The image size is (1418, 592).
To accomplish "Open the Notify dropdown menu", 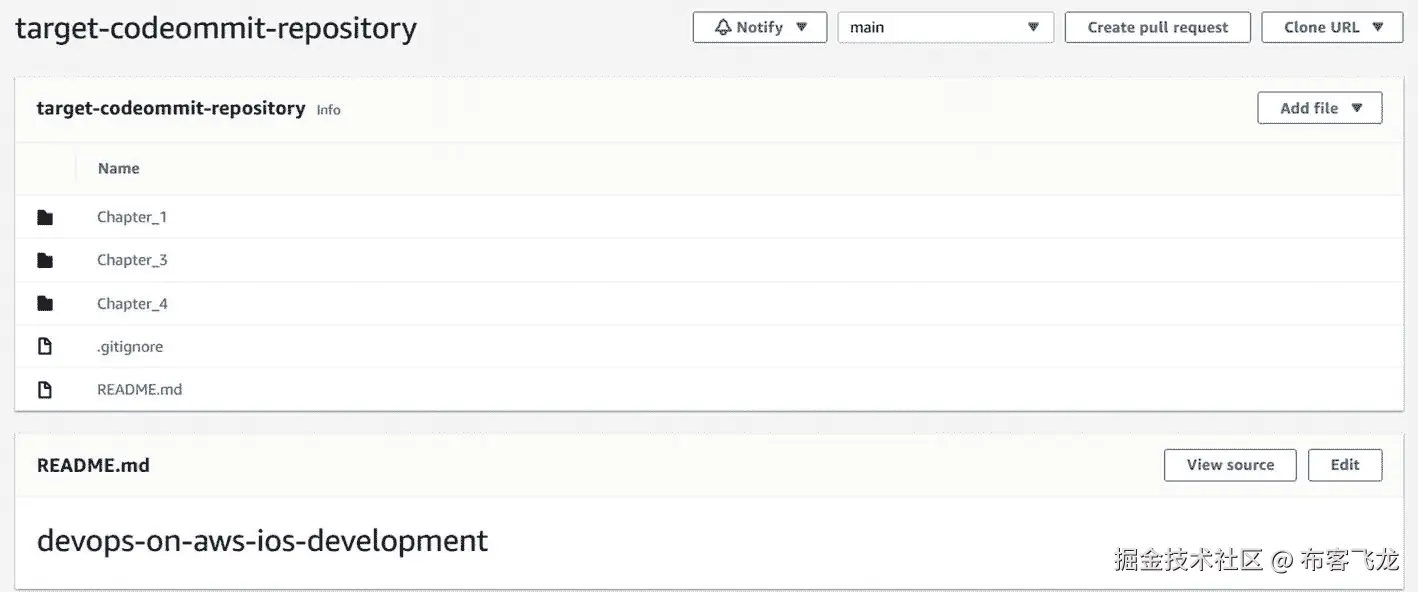I will 760,28.
